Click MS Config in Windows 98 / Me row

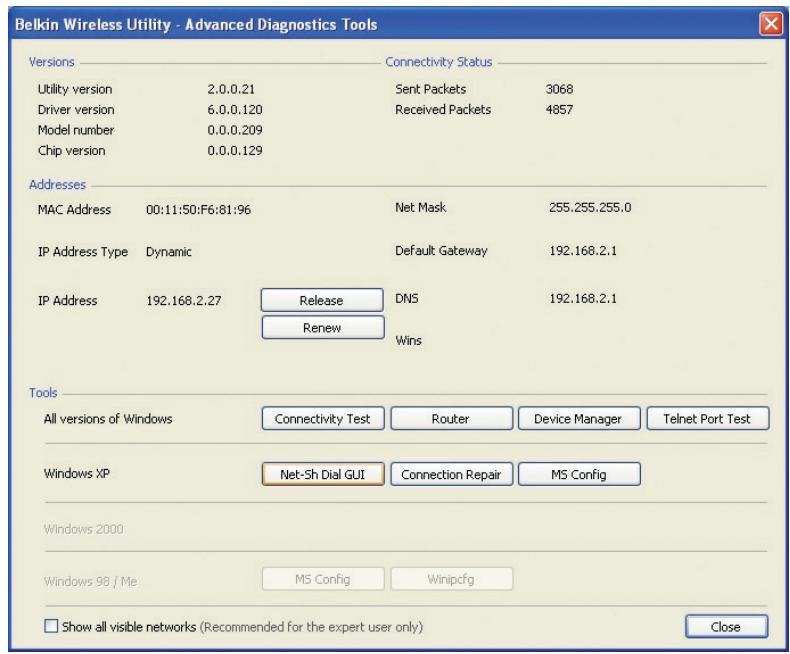[x=323, y=579]
